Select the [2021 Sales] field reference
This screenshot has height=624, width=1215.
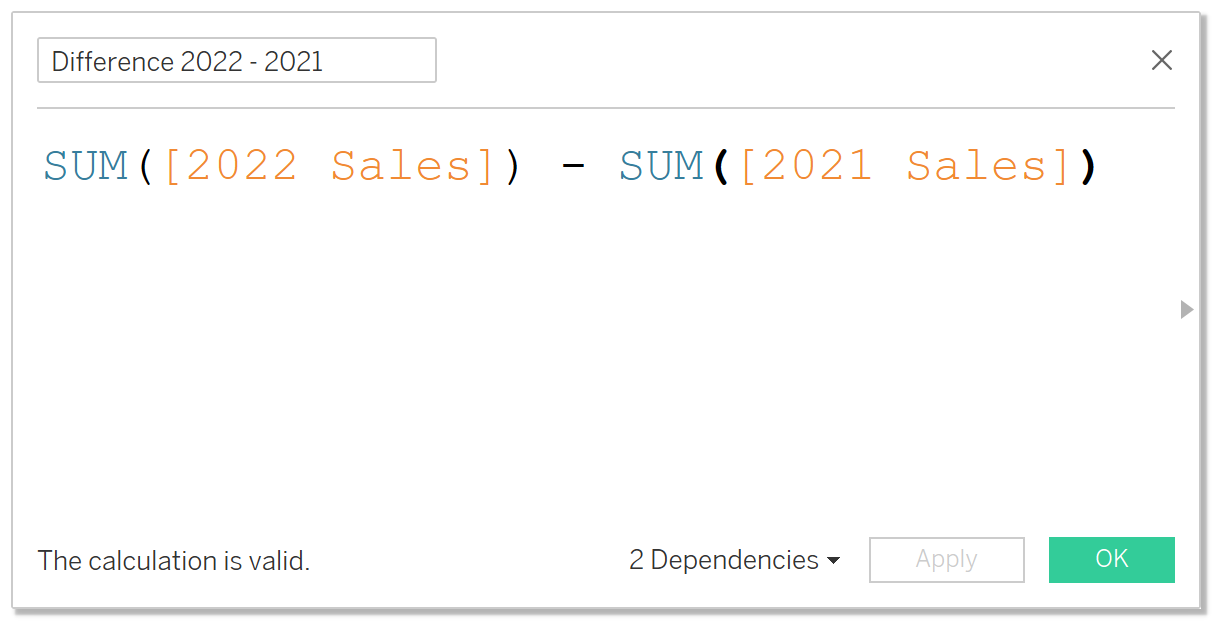(x=905, y=166)
